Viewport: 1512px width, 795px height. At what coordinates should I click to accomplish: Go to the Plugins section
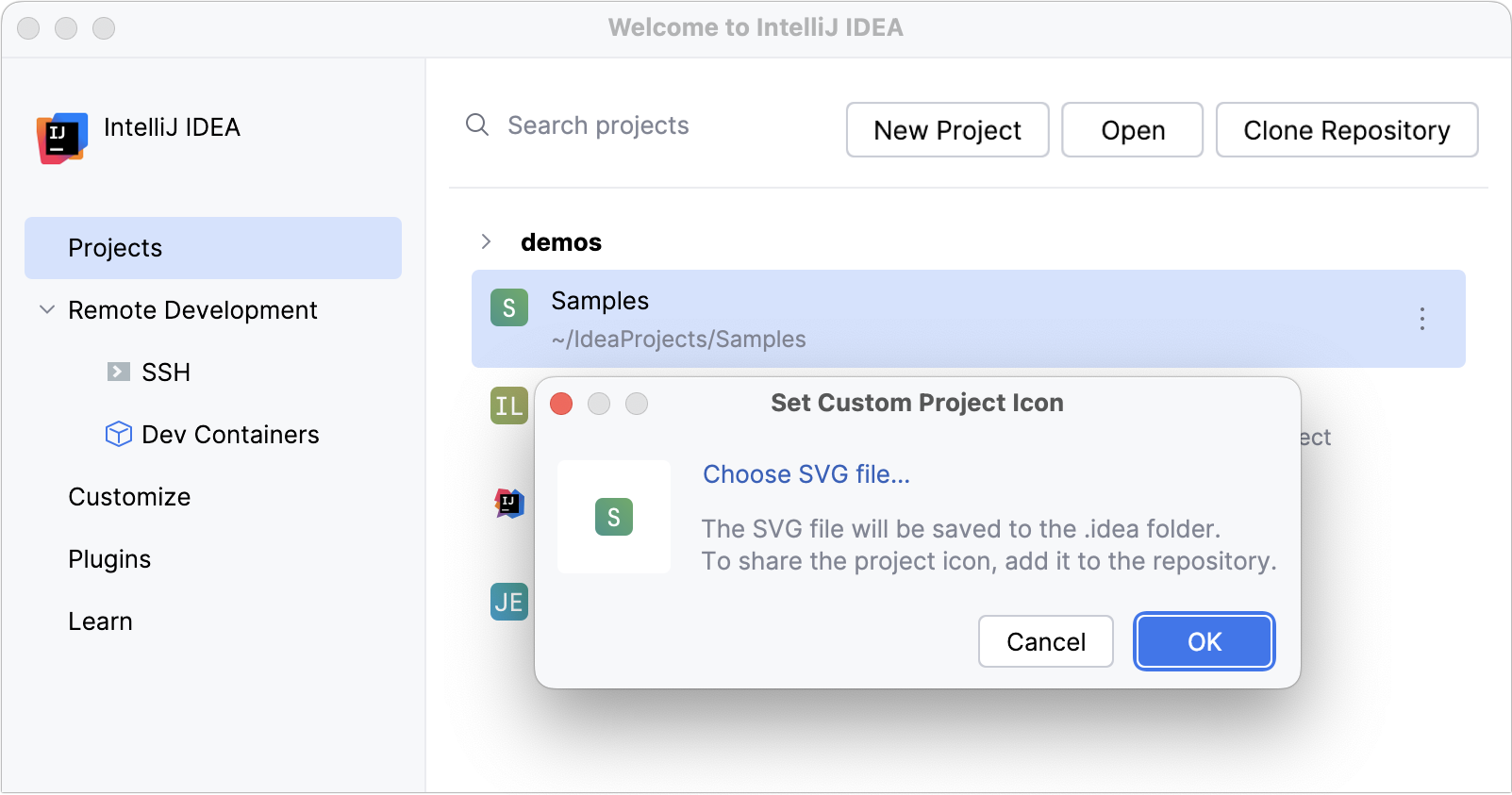109,559
